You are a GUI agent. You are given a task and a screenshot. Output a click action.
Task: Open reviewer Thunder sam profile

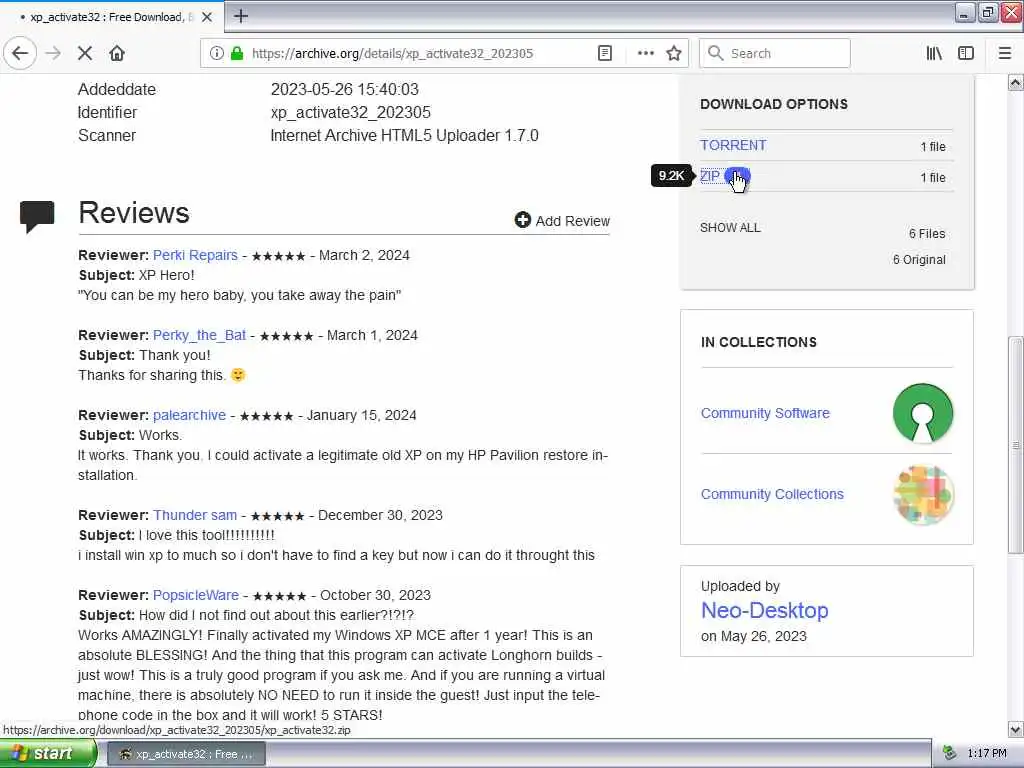point(195,515)
